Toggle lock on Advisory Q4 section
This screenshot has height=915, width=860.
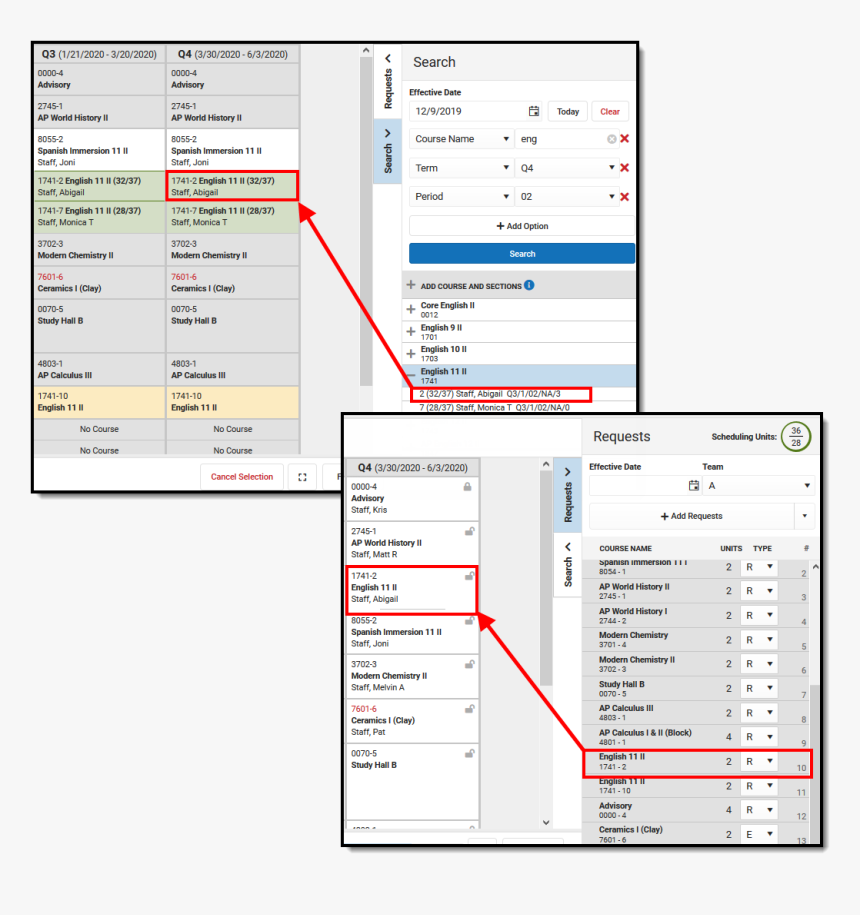pos(467,487)
